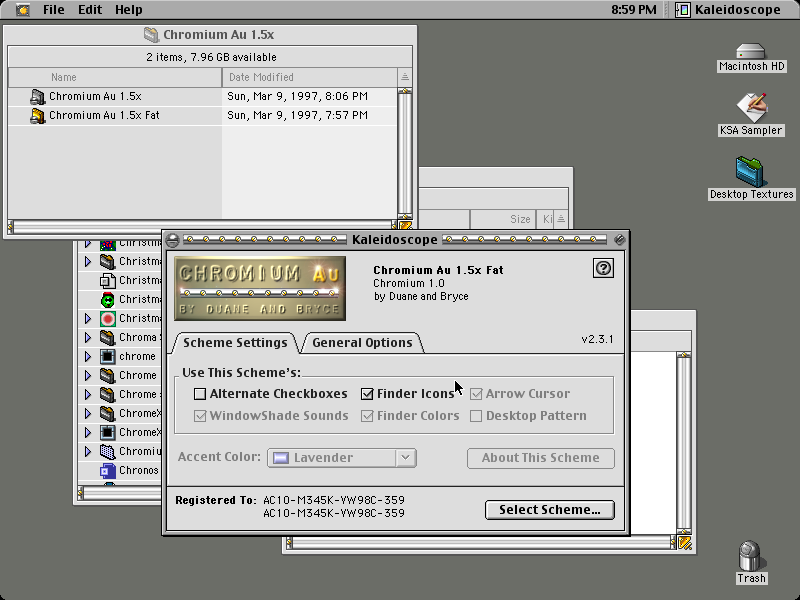The width and height of the screenshot is (800, 600).
Task: Select the Chroma folder icon
Action: (107, 337)
